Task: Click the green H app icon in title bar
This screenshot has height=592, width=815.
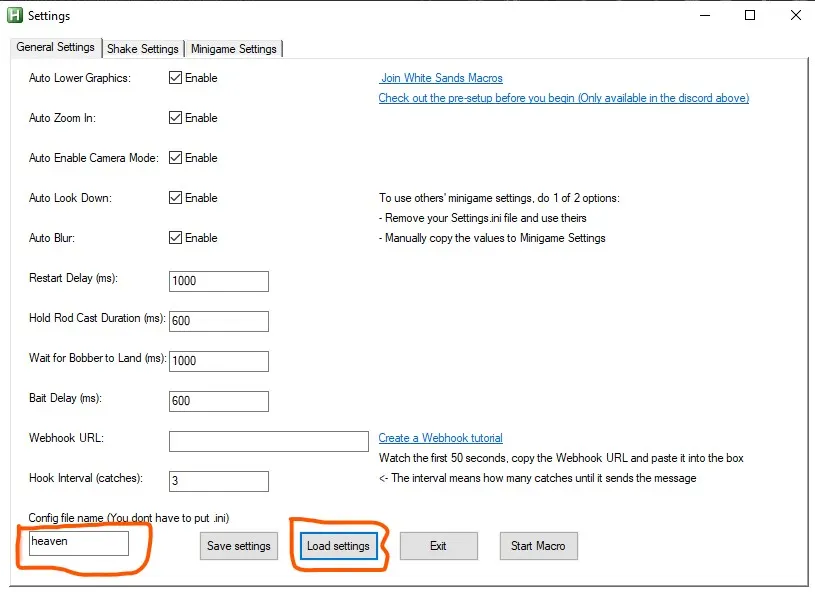Action: click(15, 16)
